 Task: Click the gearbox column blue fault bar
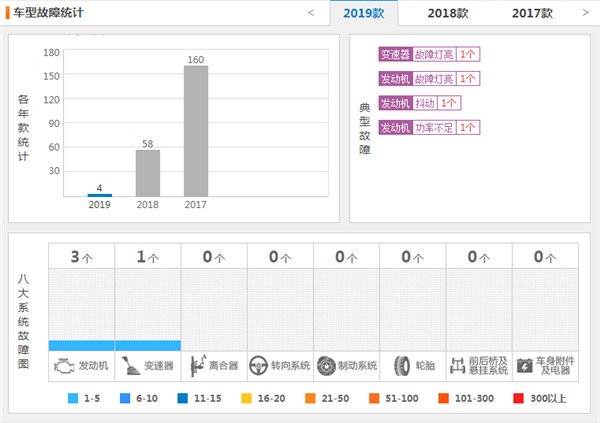click(148, 346)
